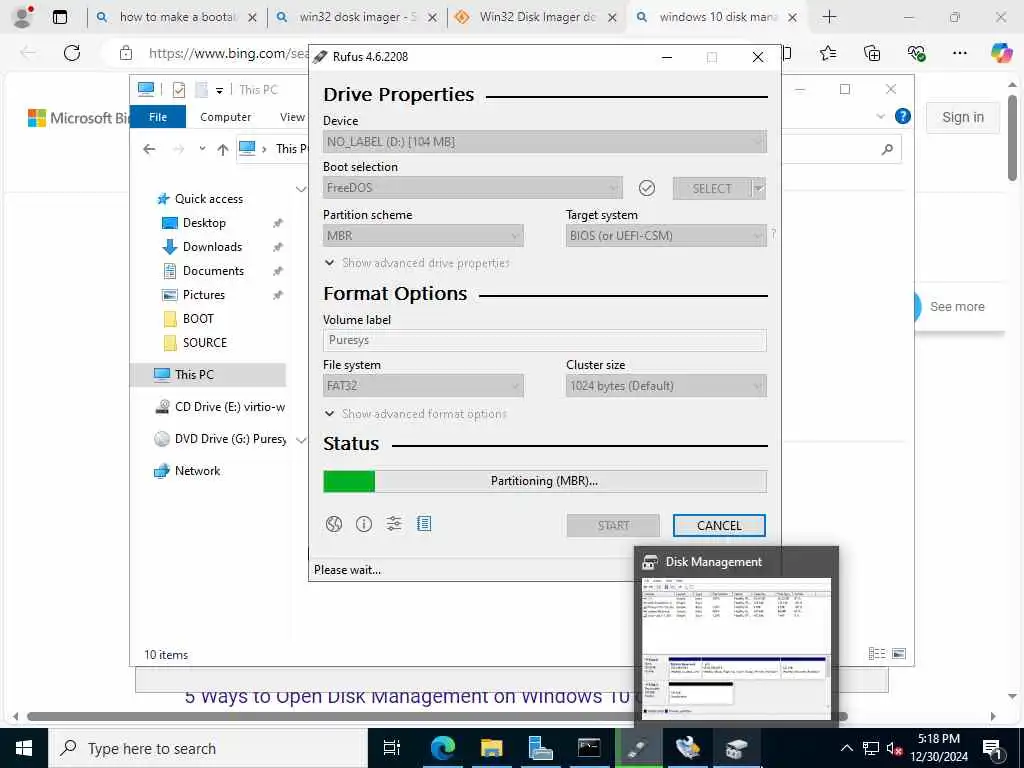Image resolution: width=1024 pixels, height=768 pixels.
Task: Open the File tab in File Explorer
Action: tap(158, 117)
